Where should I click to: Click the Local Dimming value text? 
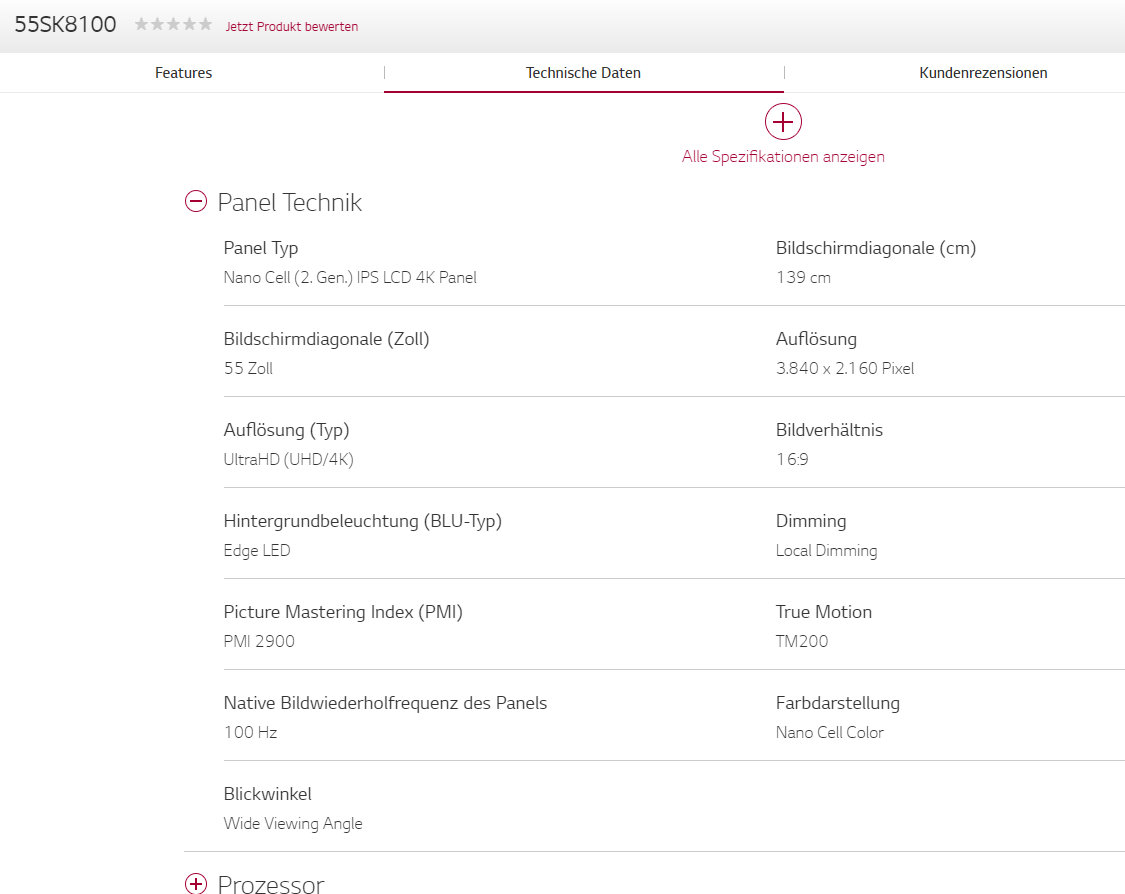tap(826, 551)
